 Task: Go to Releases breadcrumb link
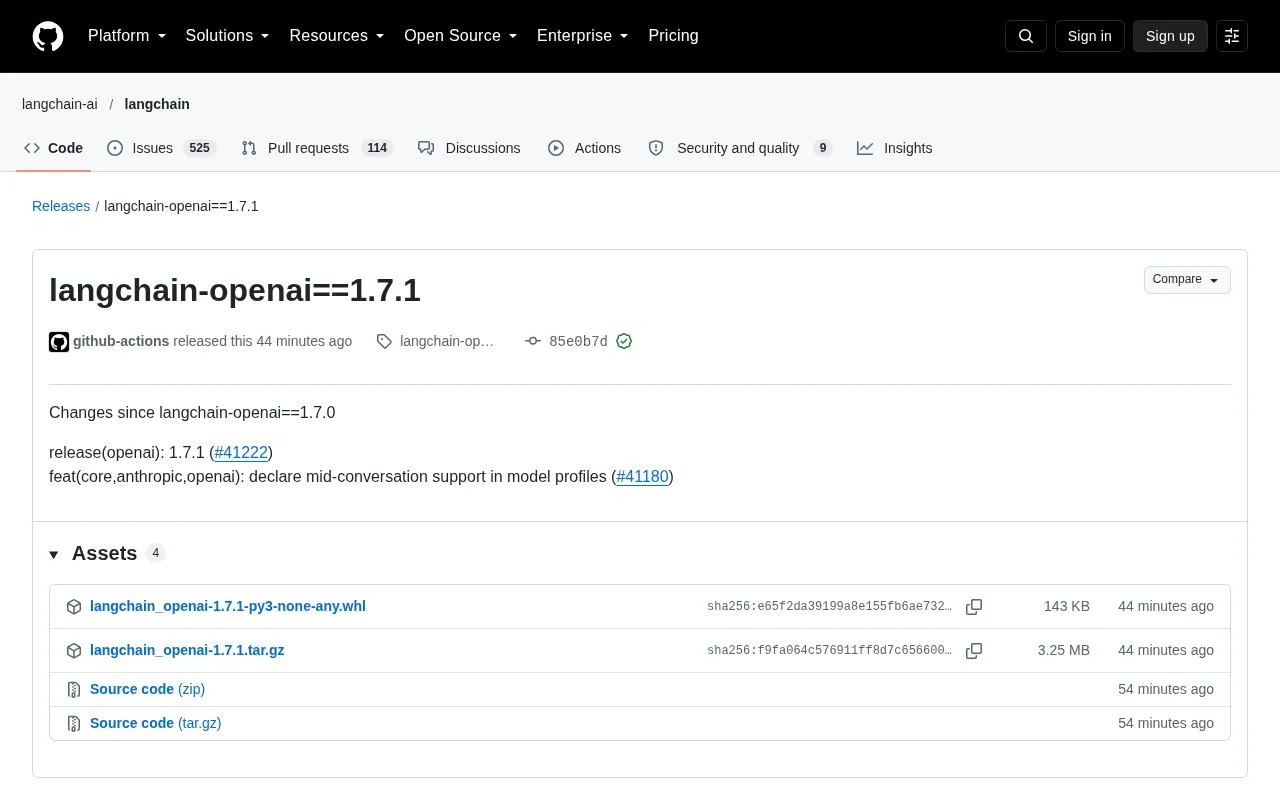(61, 206)
